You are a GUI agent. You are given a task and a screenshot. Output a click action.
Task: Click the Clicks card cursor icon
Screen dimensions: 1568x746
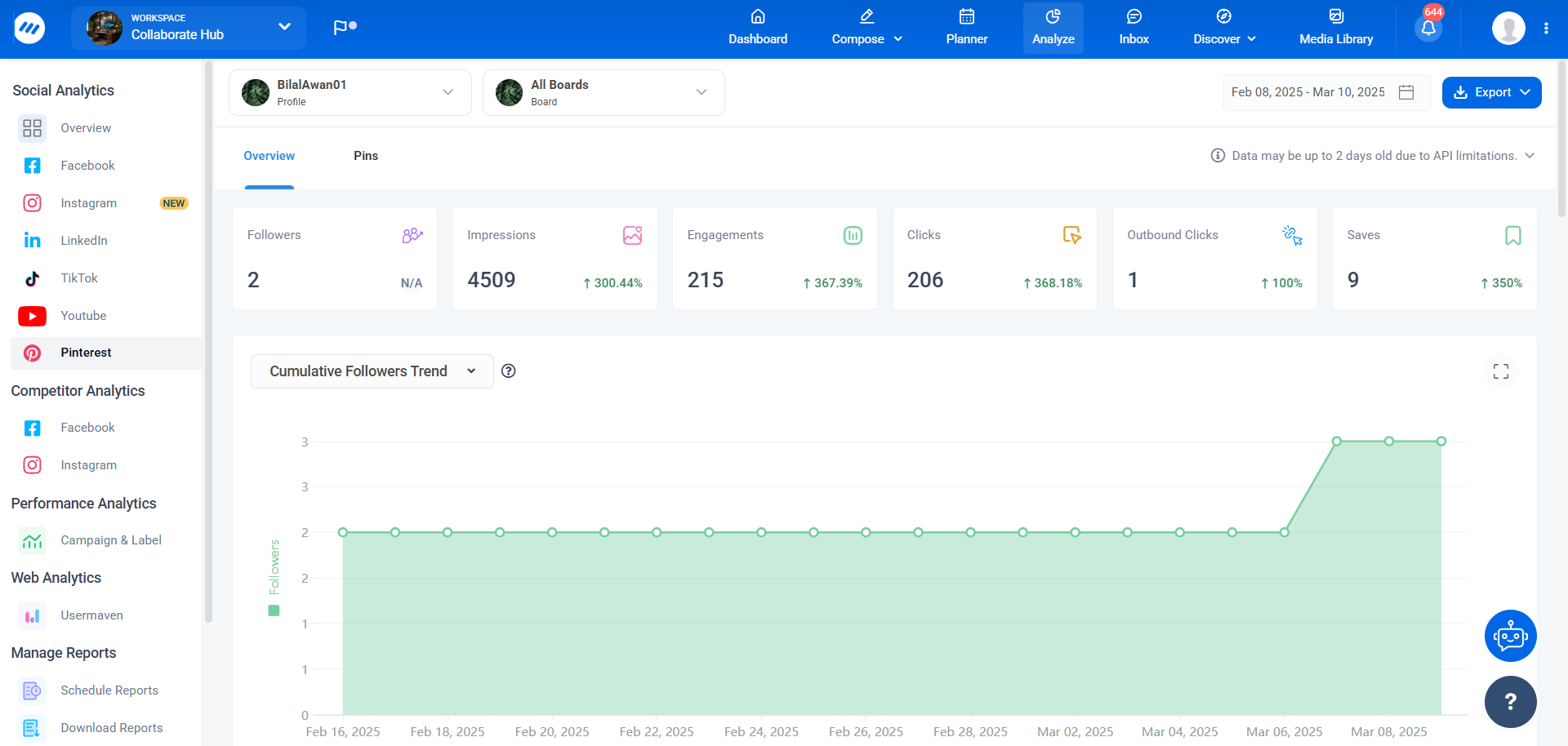pos(1072,235)
